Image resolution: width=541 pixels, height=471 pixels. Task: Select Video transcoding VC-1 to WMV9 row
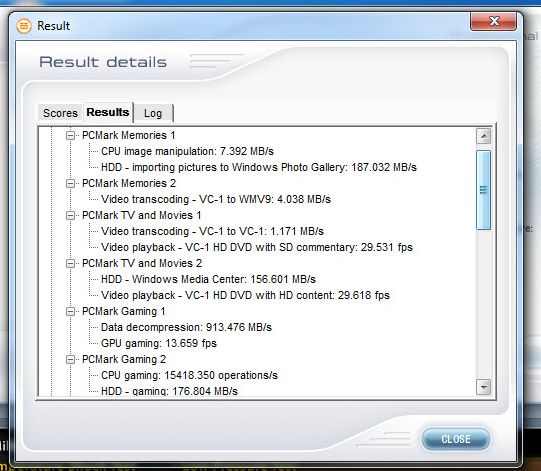[216, 199]
